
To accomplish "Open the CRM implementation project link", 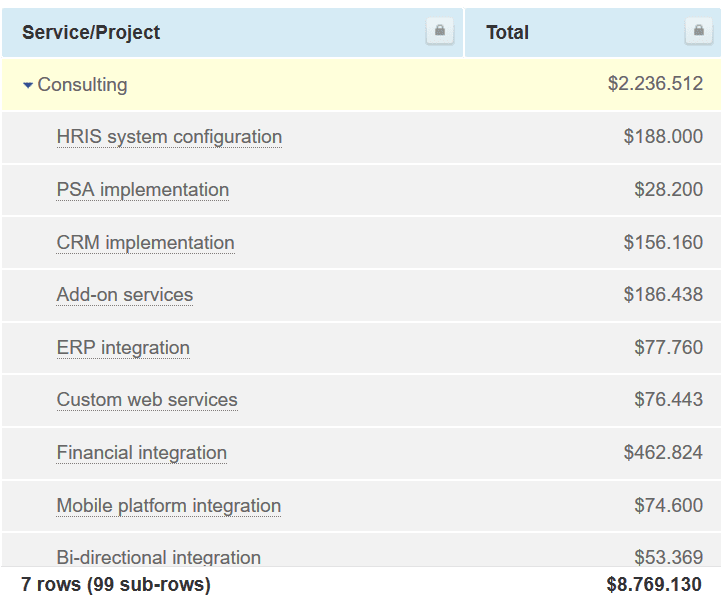I will click(x=145, y=243).
